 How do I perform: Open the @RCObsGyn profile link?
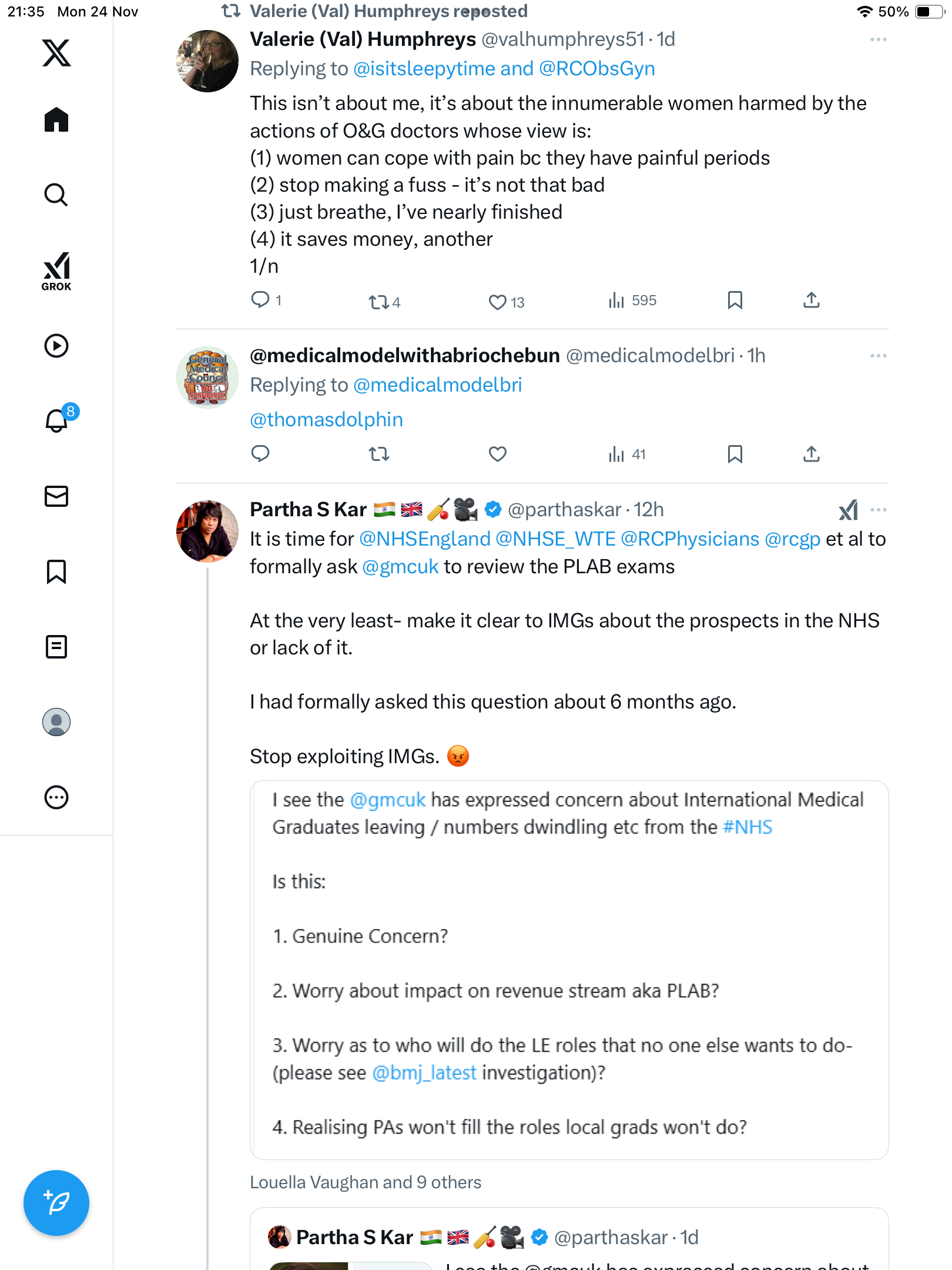(x=596, y=69)
